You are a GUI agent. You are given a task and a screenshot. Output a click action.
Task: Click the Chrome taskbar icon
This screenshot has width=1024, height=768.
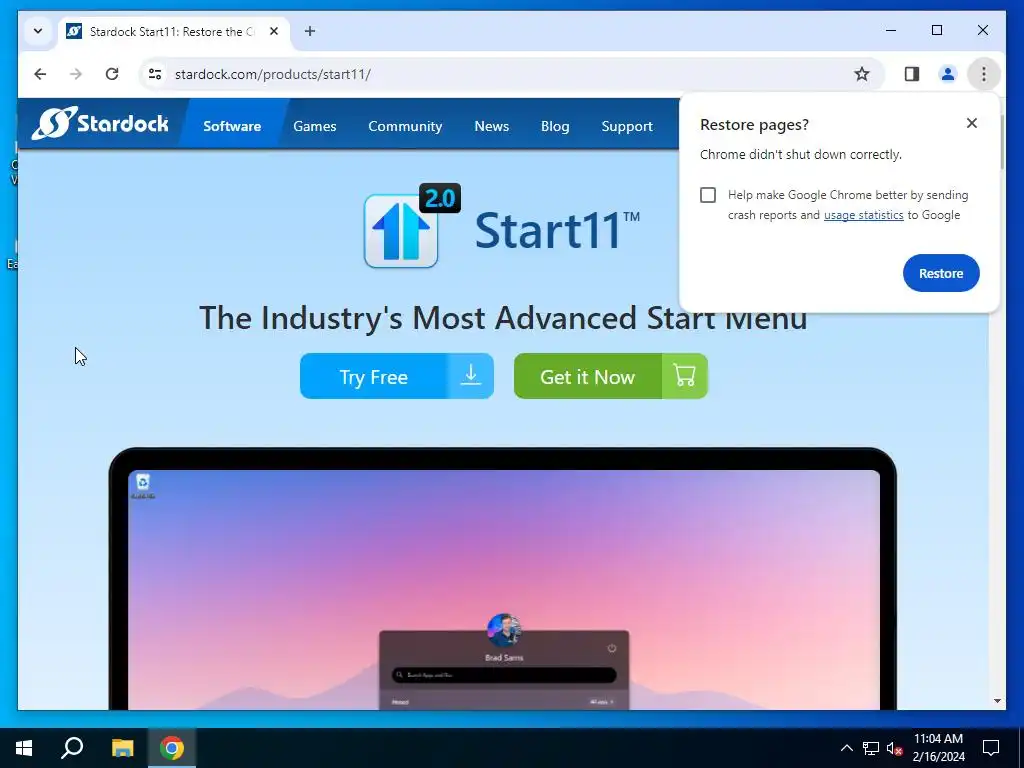pyautogui.click(x=172, y=748)
